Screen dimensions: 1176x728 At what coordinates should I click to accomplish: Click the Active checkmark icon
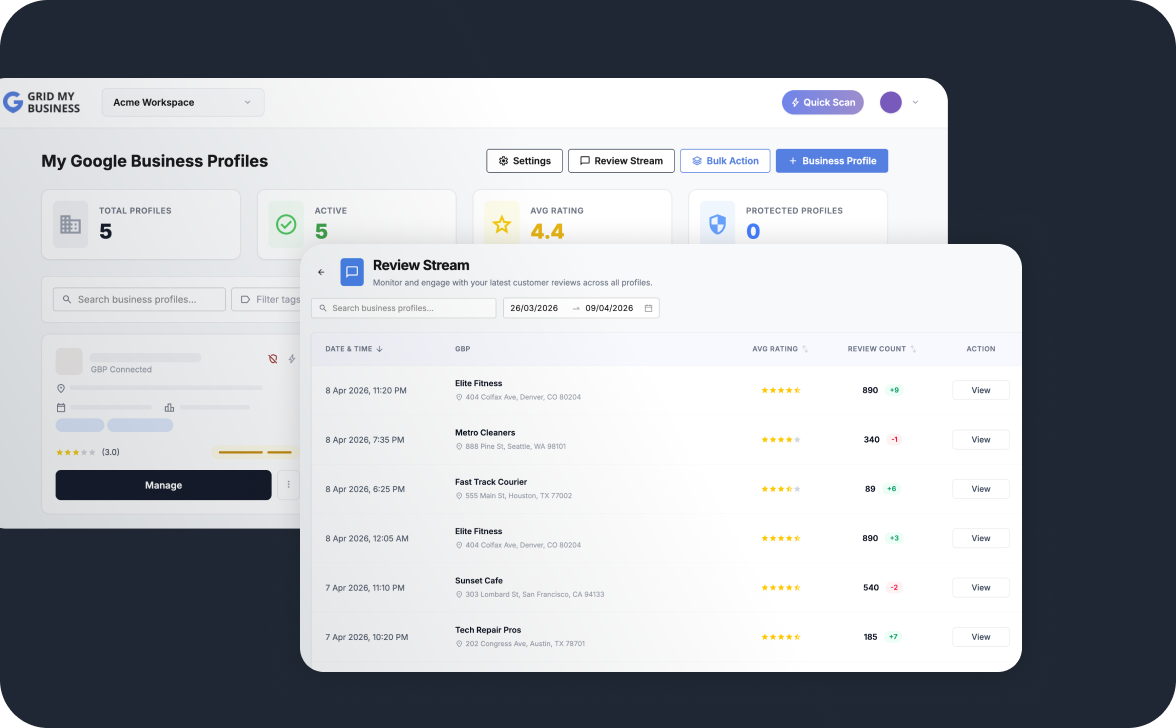(286, 224)
